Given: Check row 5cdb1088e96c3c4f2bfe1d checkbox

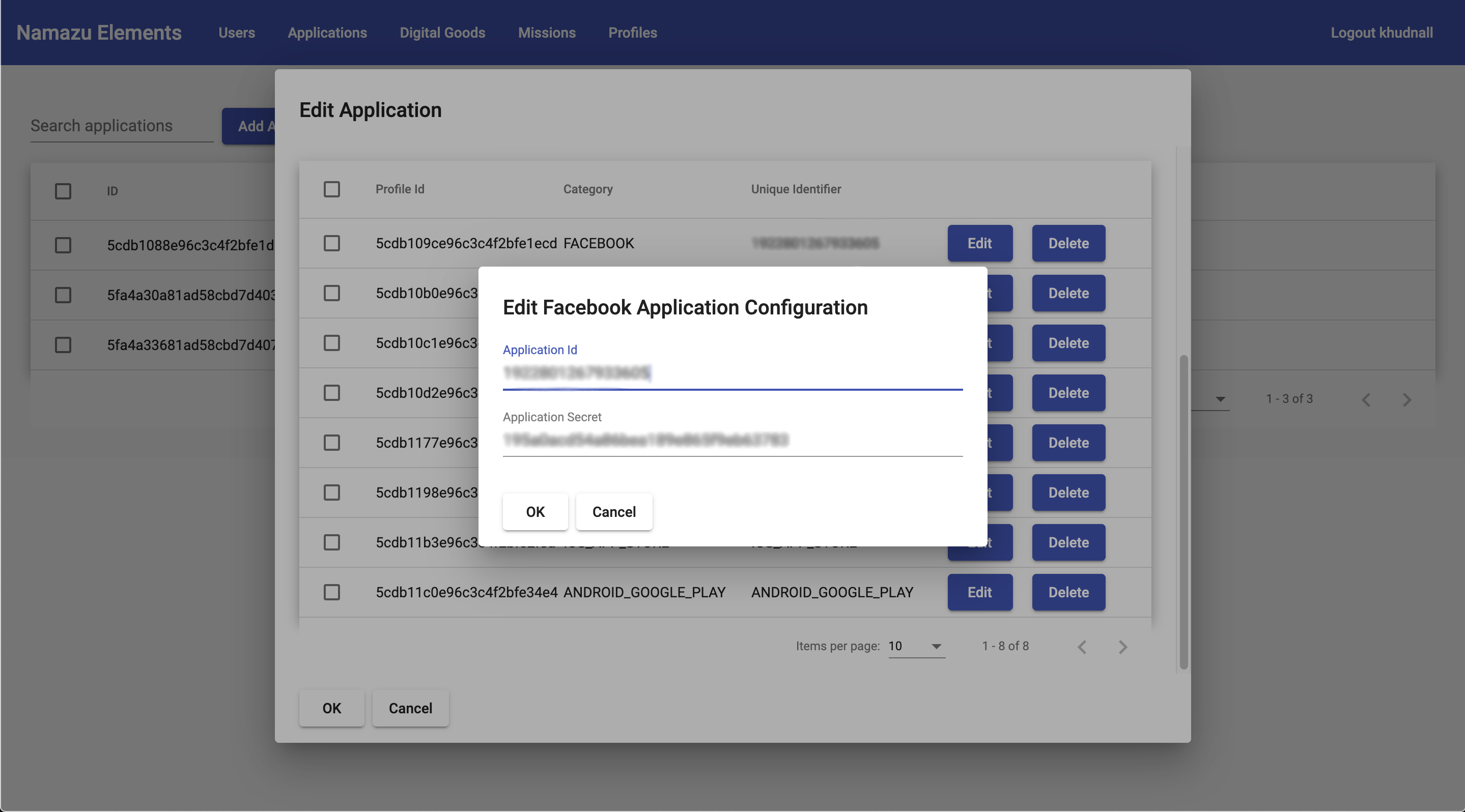Looking at the screenshot, I should [63, 245].
